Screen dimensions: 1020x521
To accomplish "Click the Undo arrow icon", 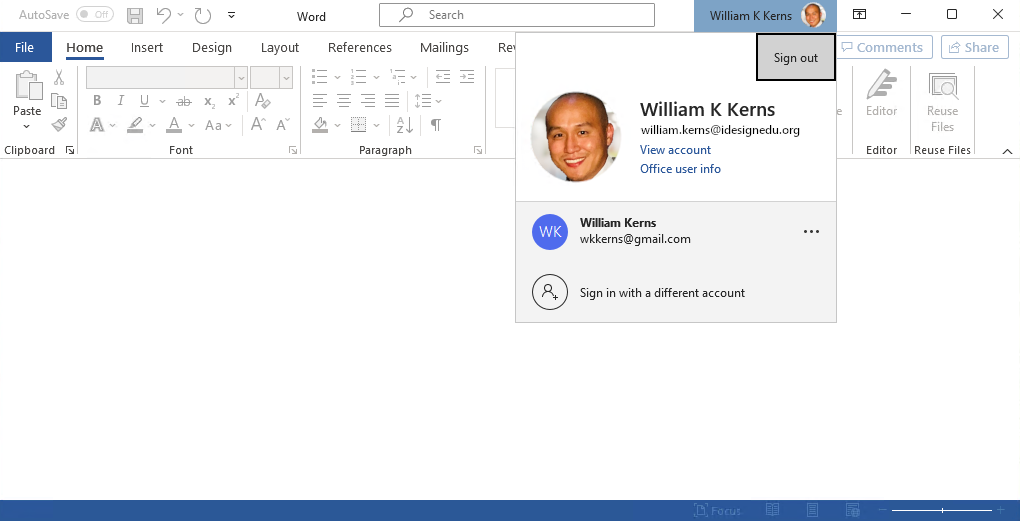I will pyautogui.click(x=164, y=15).
